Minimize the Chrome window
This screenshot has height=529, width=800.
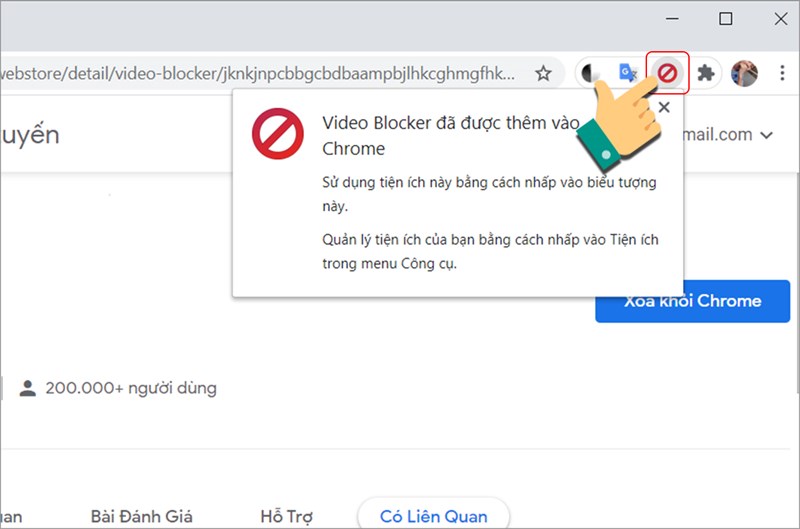(x=672, y=19)
